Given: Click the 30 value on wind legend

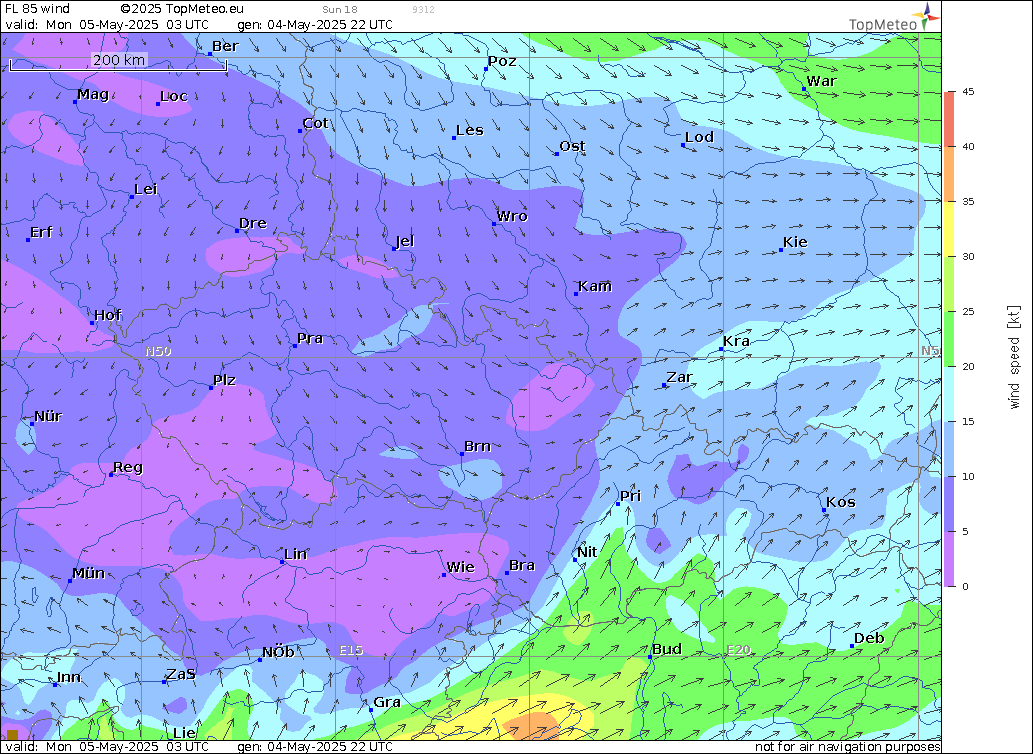Looking at the screenshot, I should (968, 257).
